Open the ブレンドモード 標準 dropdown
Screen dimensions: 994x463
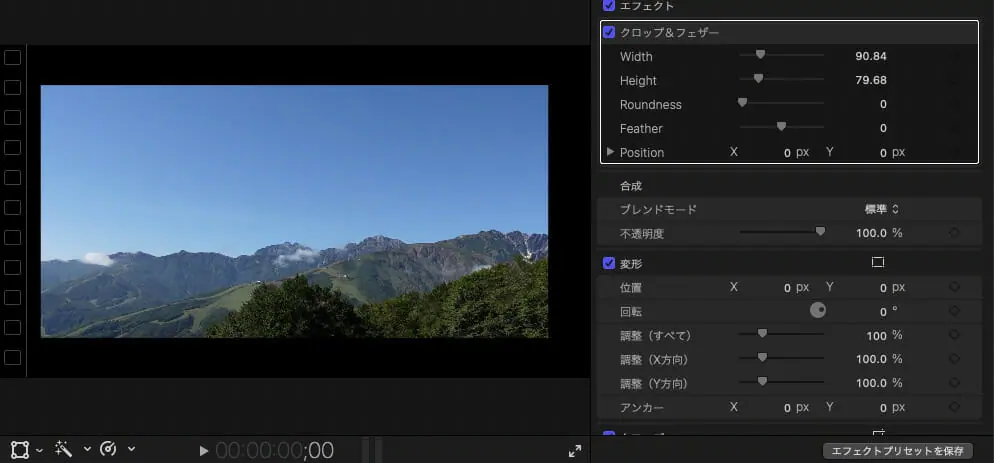coord(881,209)
